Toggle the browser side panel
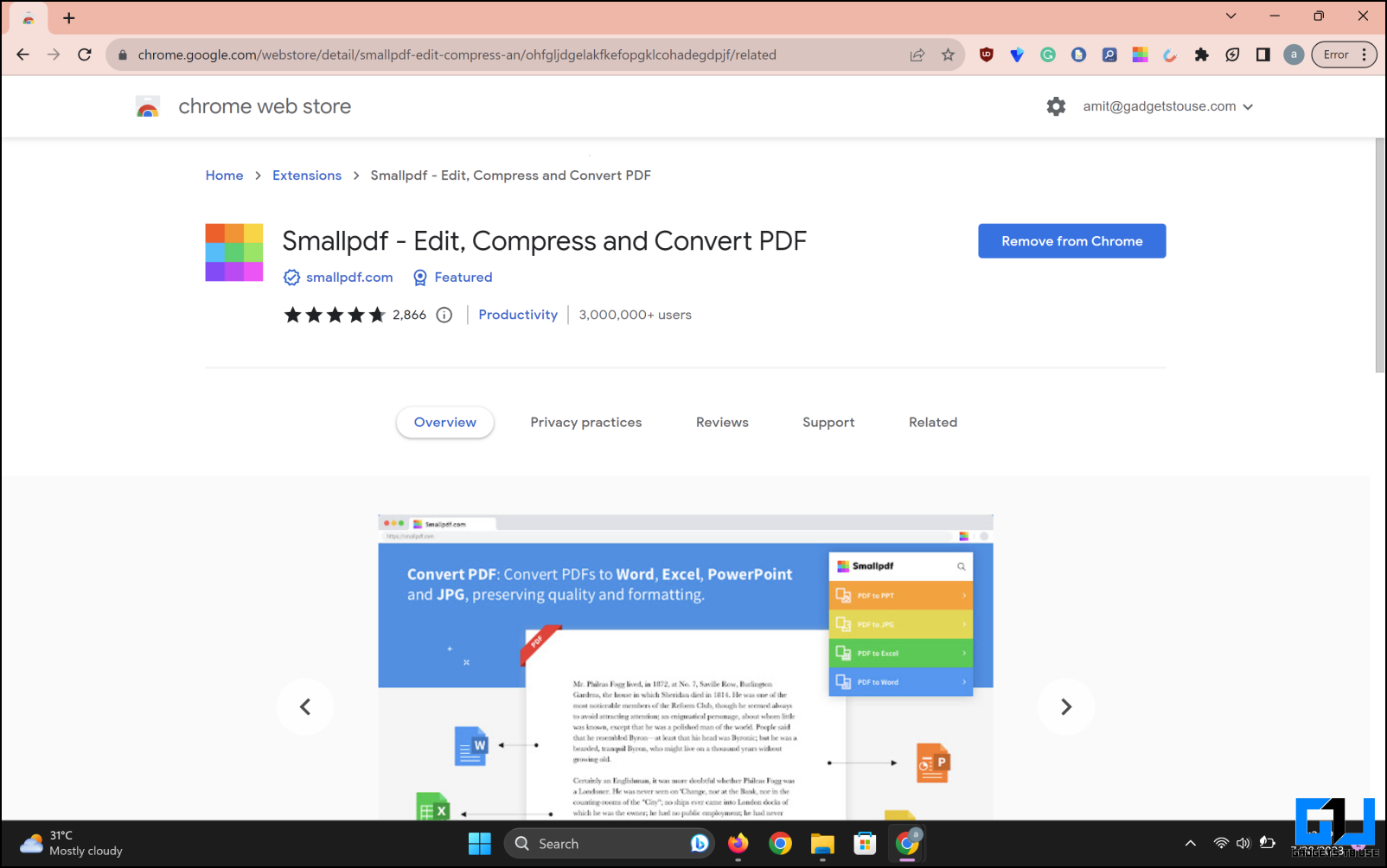 [x=1263, y=54]
